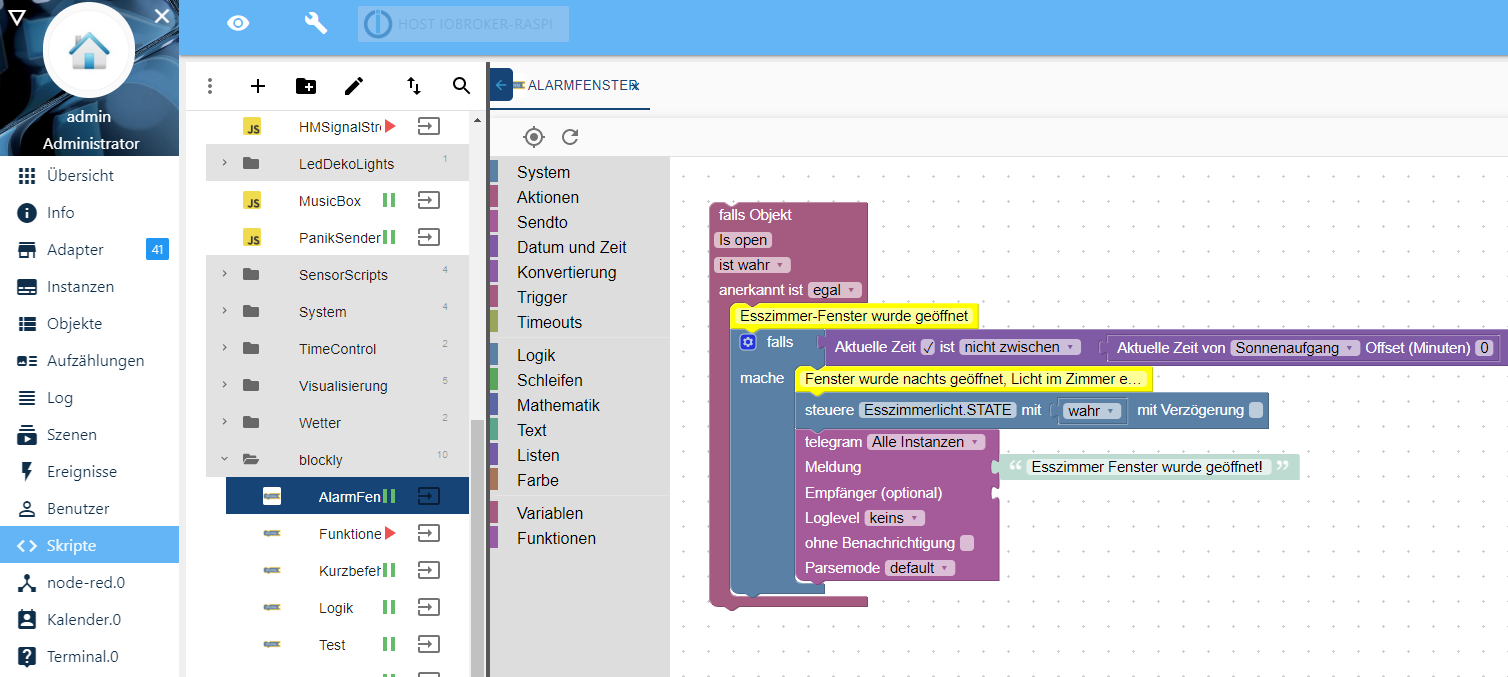Toggle the 'mit Verzögerung' checkbox

pos(1256,410)
